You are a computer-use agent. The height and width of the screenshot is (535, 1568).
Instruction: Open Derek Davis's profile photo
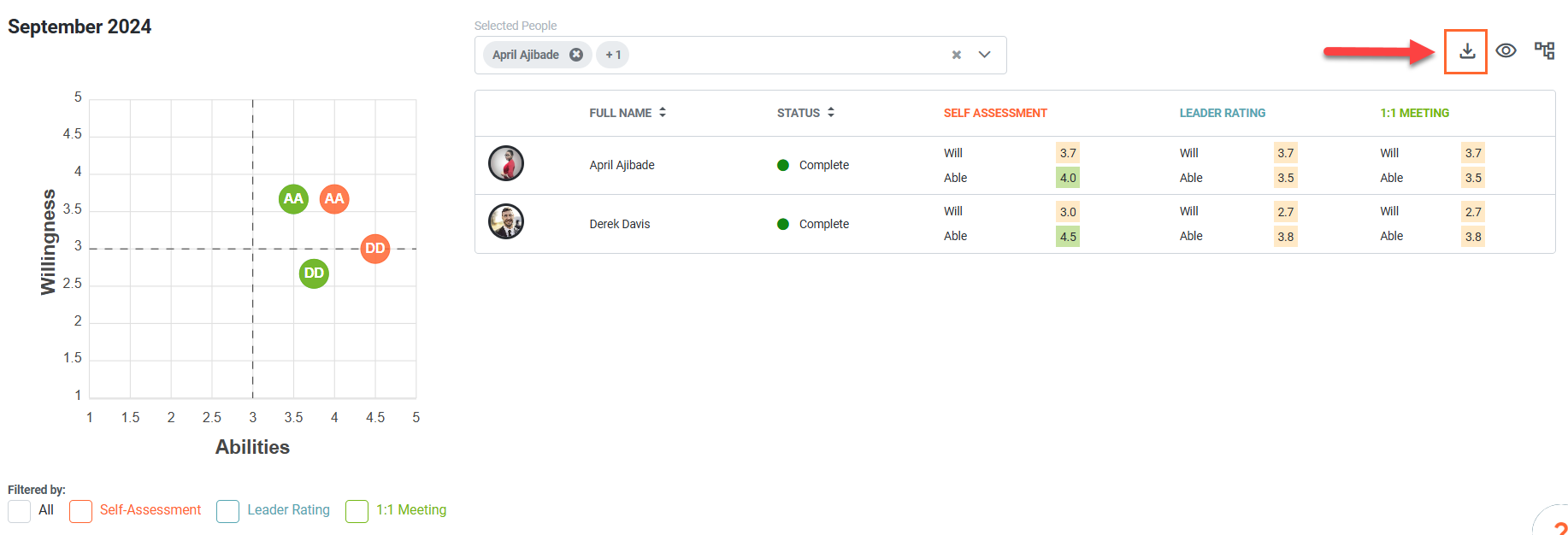tap(506, 222)
